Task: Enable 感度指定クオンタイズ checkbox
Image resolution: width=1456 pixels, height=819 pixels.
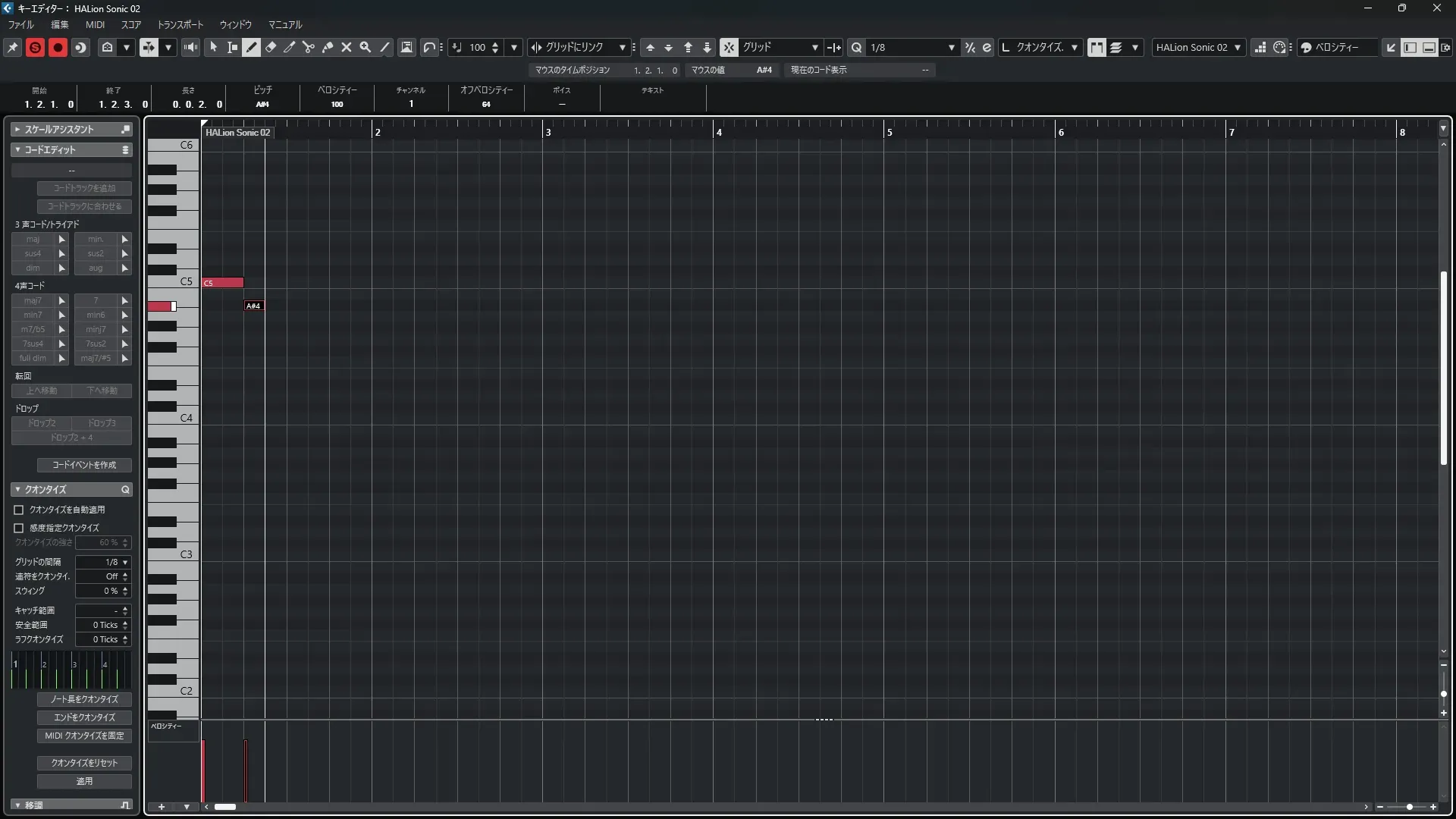Action: 19,528
